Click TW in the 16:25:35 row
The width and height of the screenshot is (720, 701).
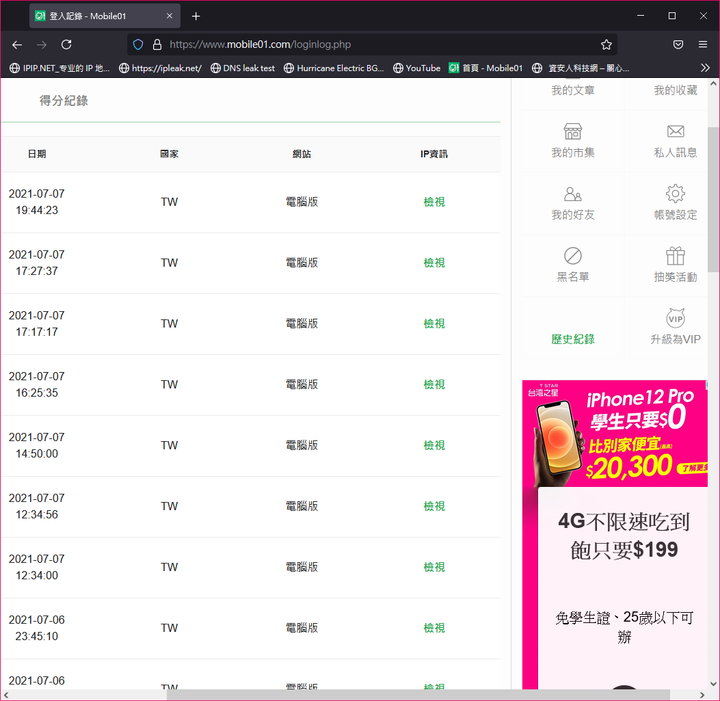(169, 384)
